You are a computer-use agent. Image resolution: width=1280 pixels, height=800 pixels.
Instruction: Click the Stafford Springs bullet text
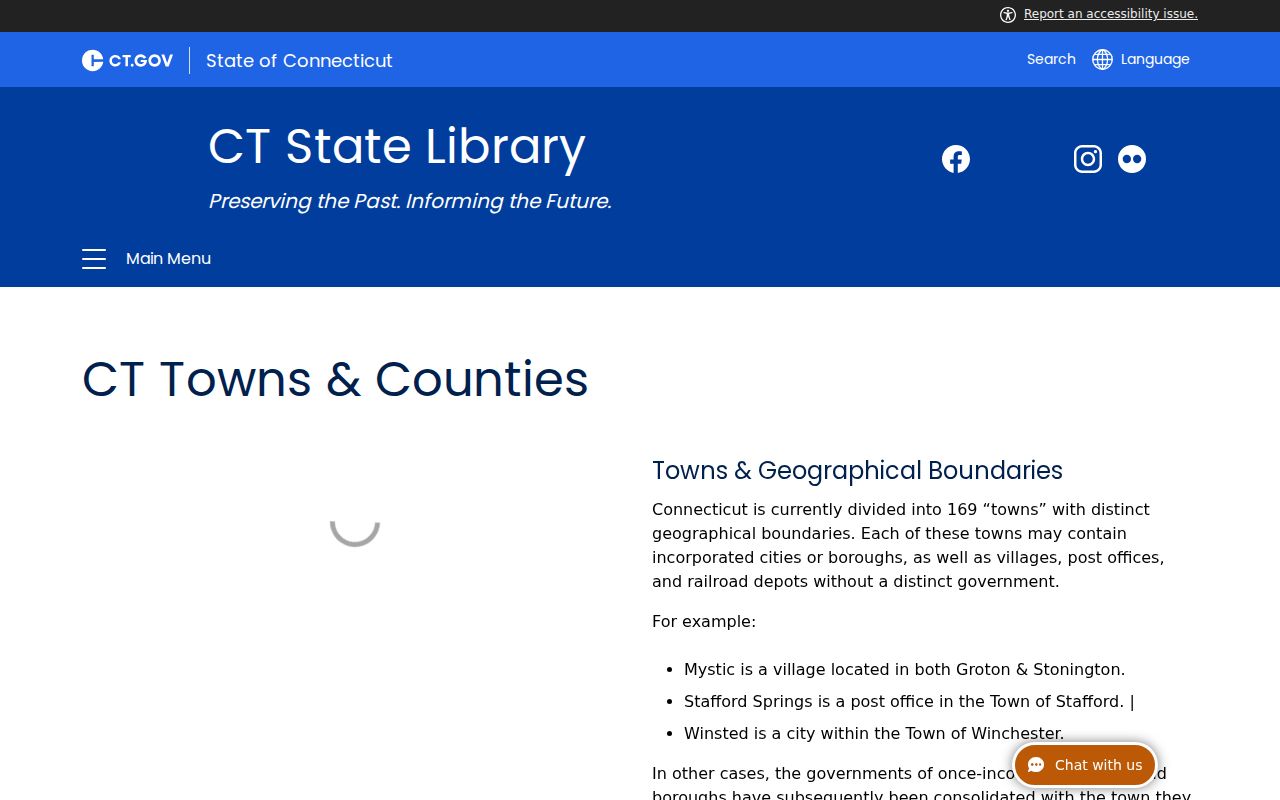tap(909, 701)
